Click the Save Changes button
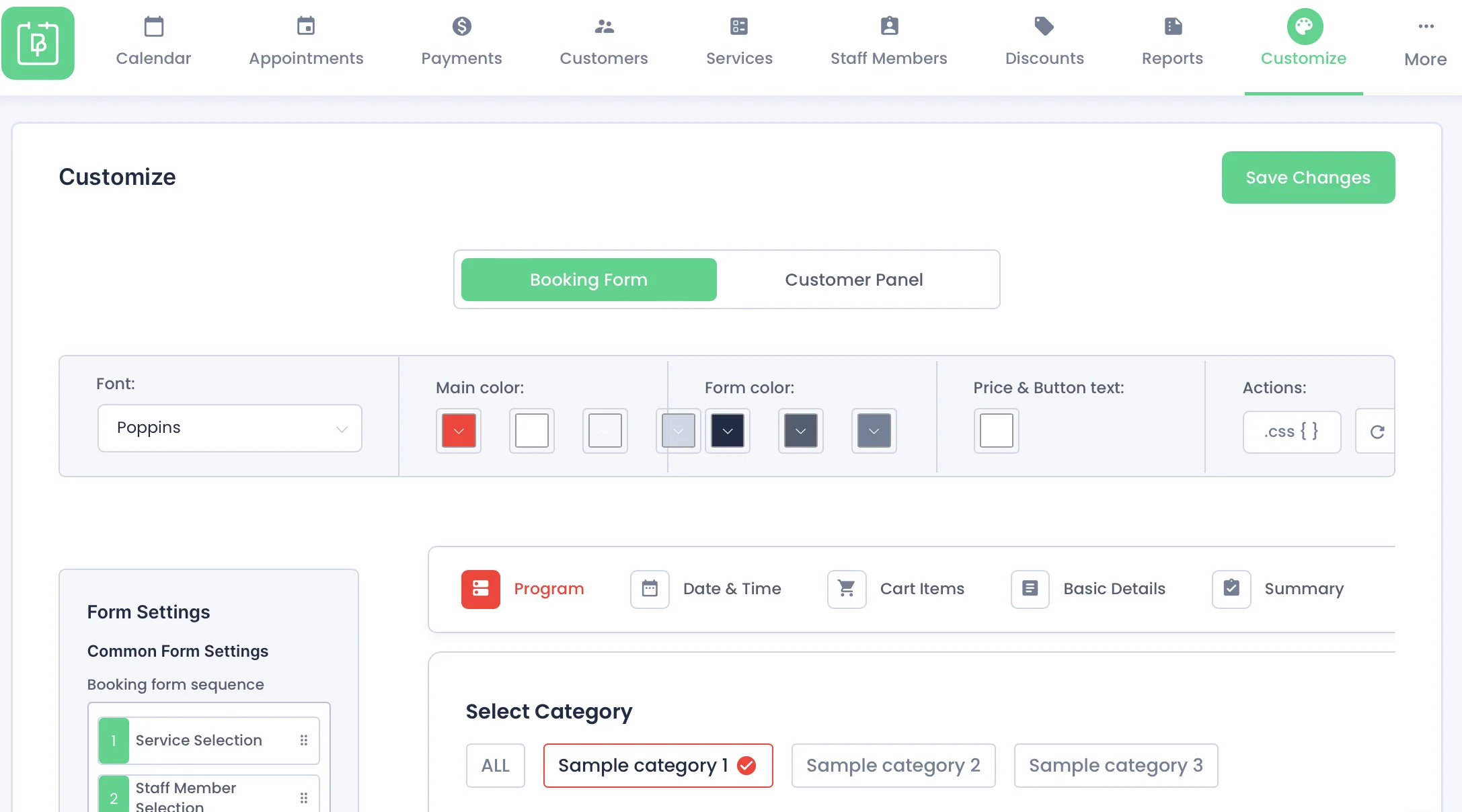The height and width of the screenshot is (812, 1462). (x=1307, y=177)
